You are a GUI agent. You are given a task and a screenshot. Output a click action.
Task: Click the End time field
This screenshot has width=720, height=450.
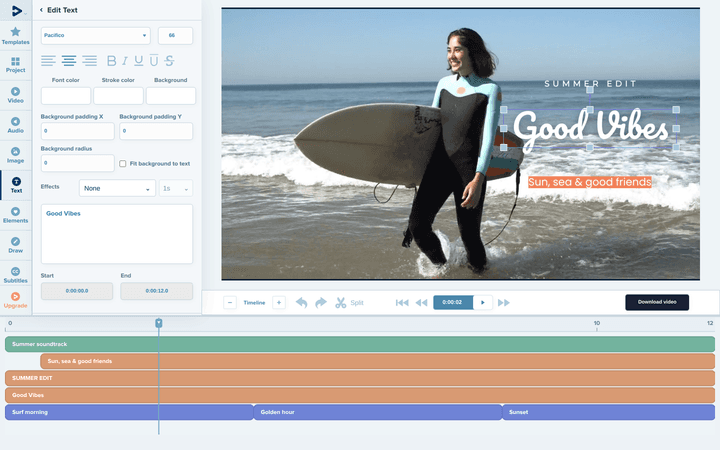pos(157,291)
